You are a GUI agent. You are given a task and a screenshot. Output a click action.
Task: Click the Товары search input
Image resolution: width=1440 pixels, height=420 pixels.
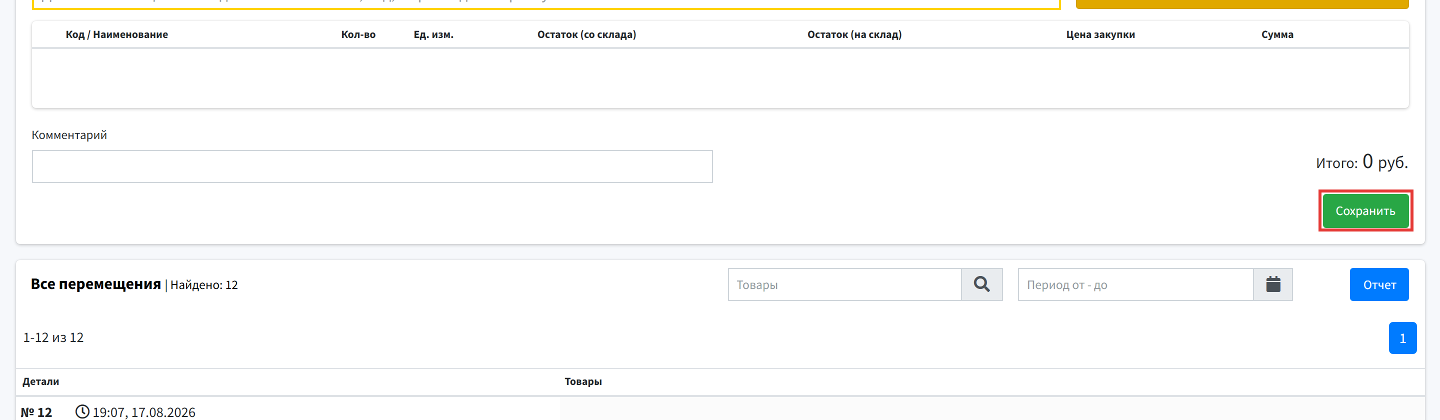pos(845,285)
